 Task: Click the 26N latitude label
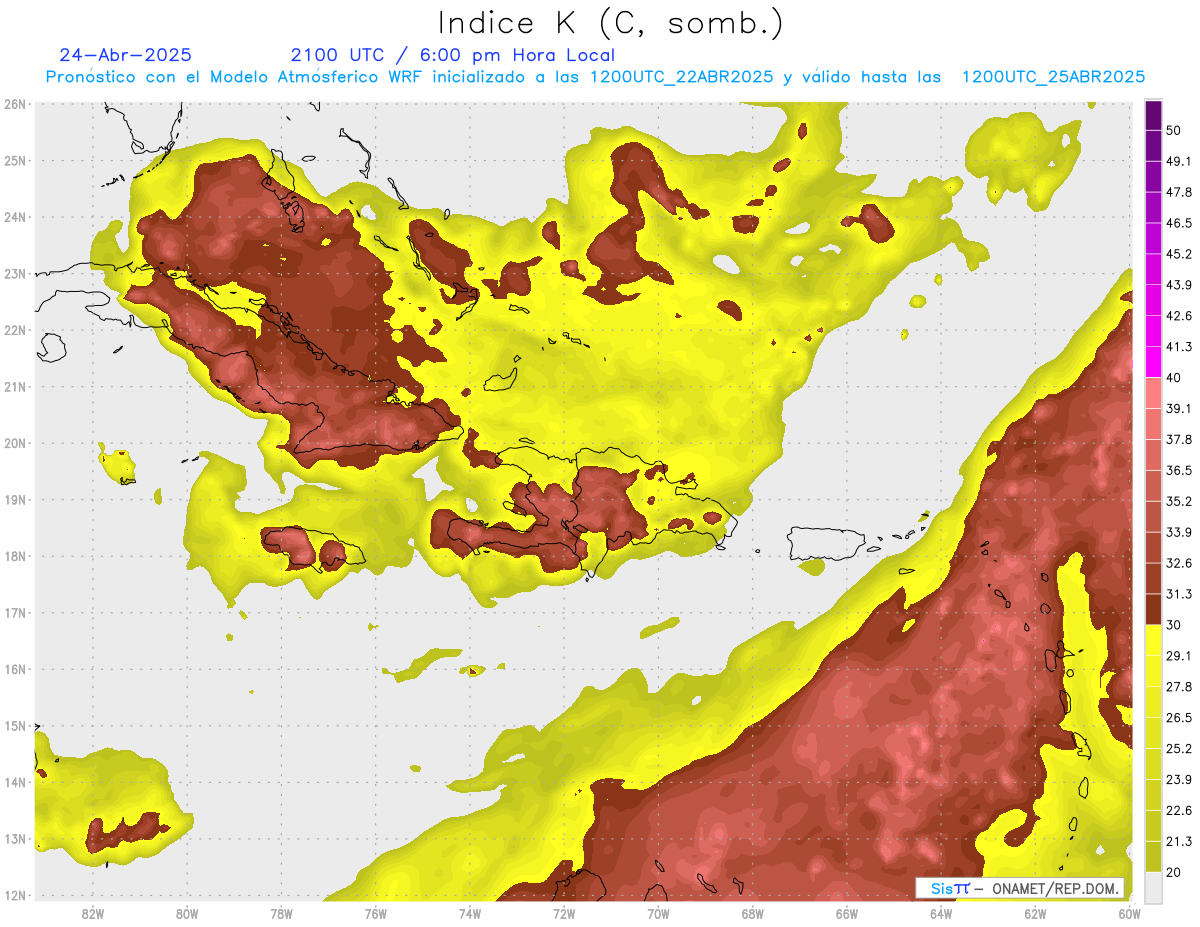click(x=16, y=104)
